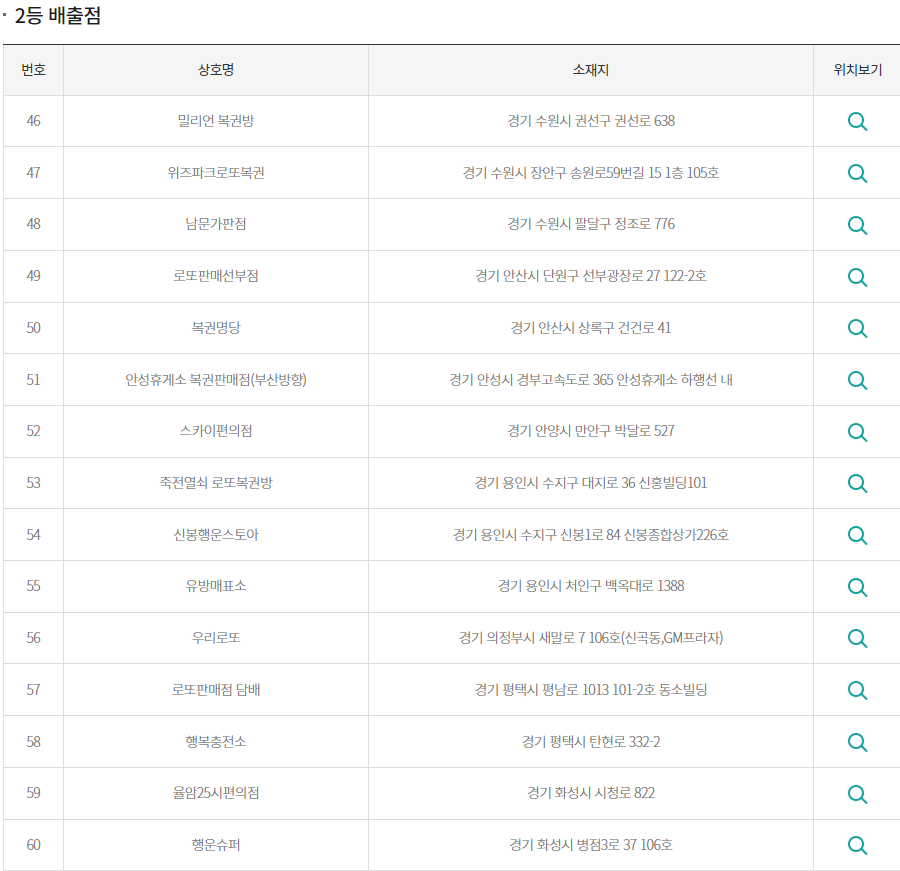
Task: Open location view for 남문가판점
Action: (857, 225)
